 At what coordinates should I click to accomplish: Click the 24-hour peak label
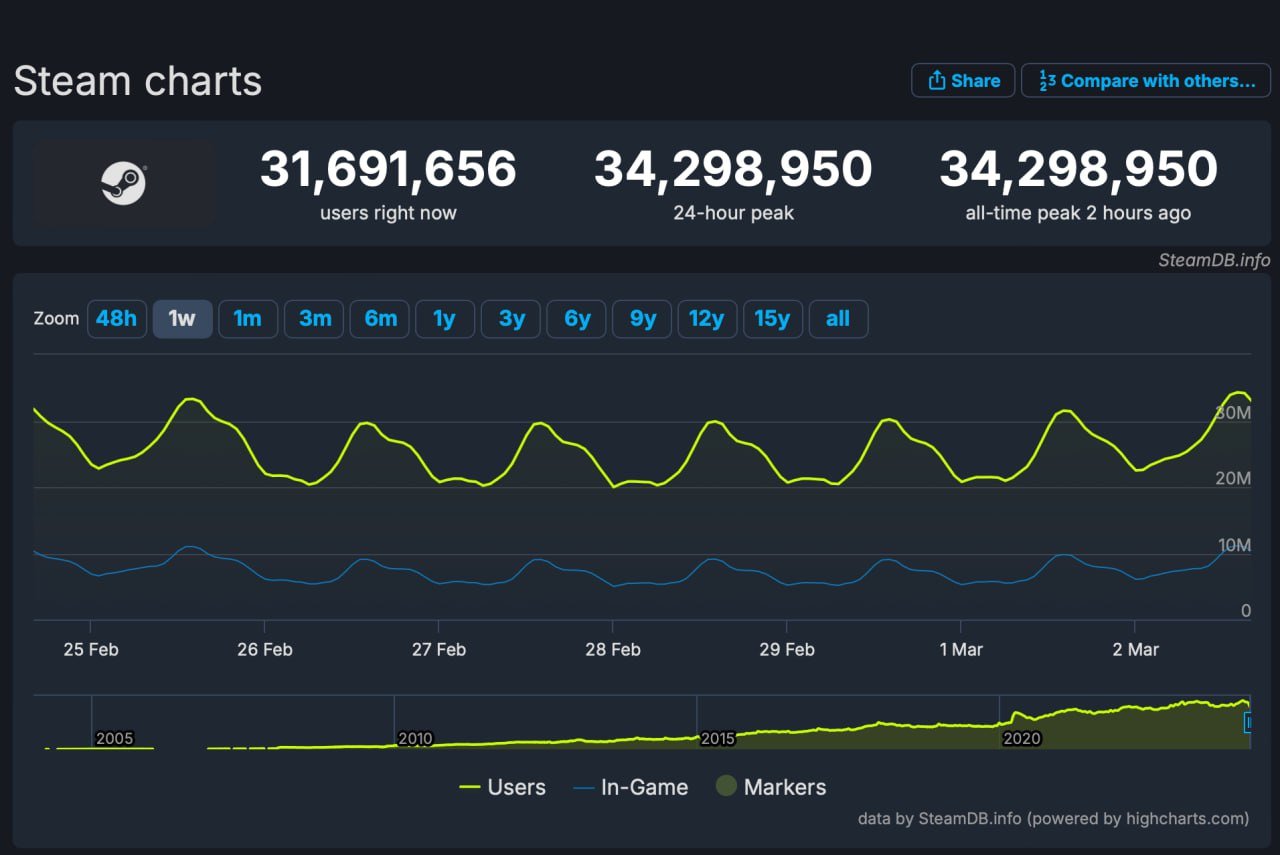coord(733,213)
